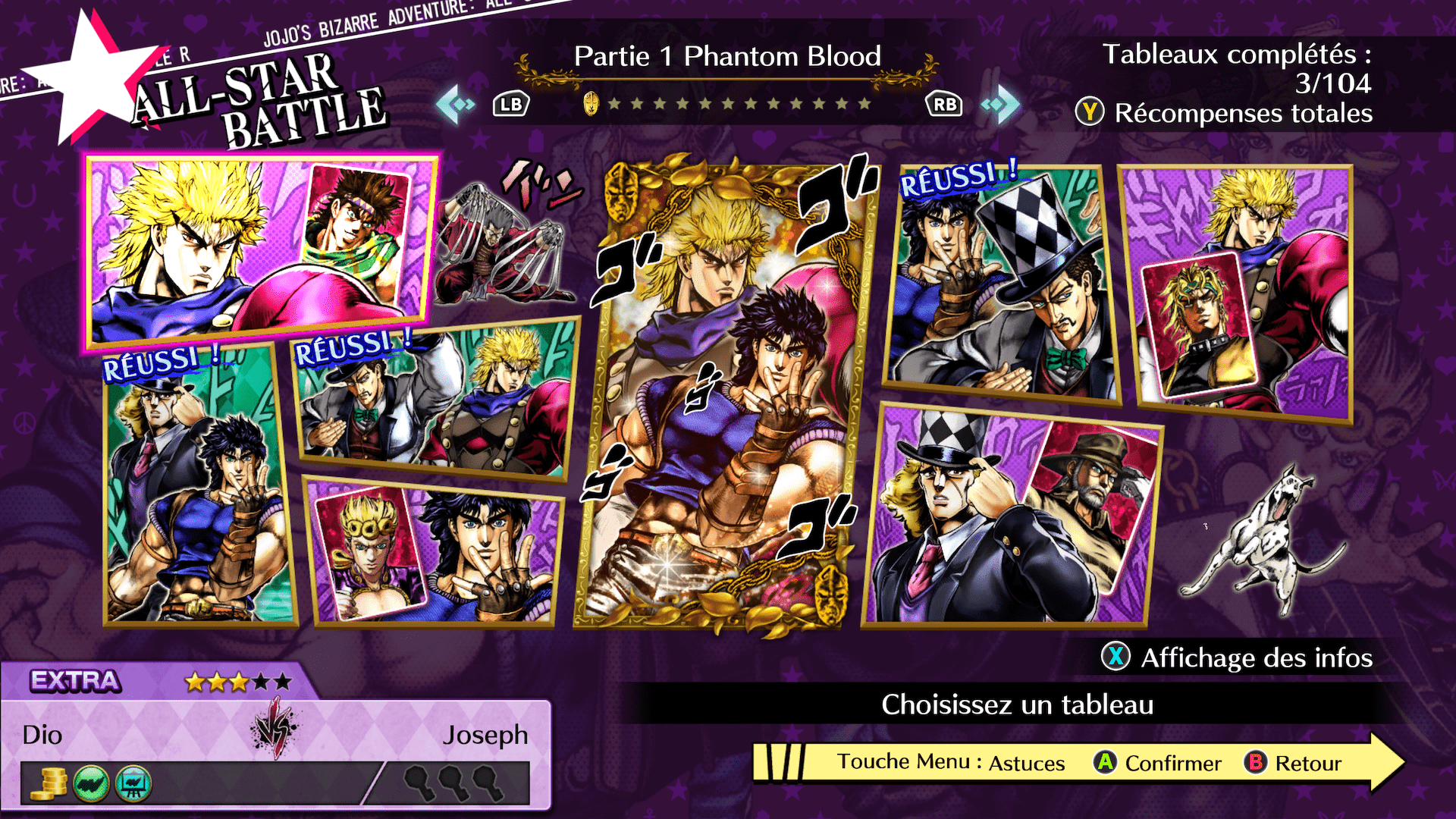Click the green A Confirmer button
The image size is (1456, 819).
1106,762
